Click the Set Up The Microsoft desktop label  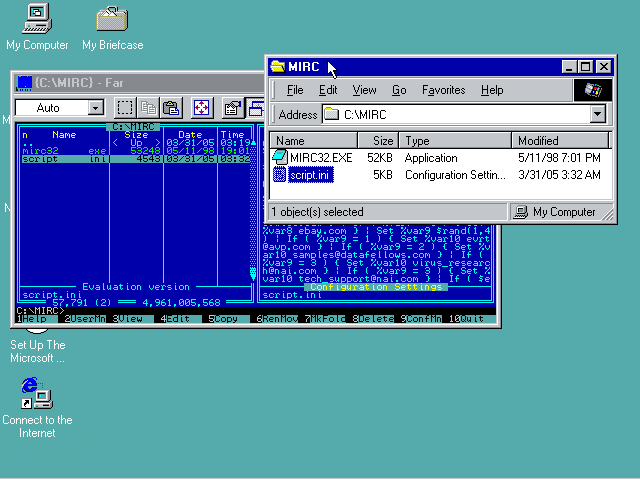[x=38, y=351]
